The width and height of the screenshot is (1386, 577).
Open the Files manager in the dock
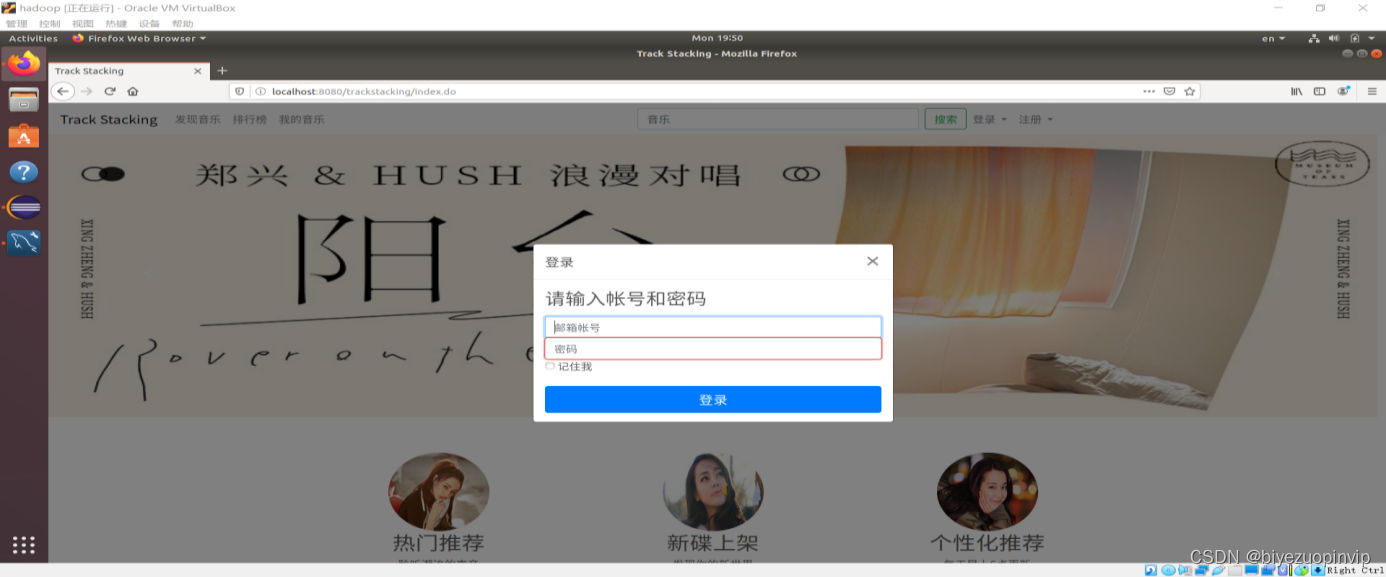point(23,99)
